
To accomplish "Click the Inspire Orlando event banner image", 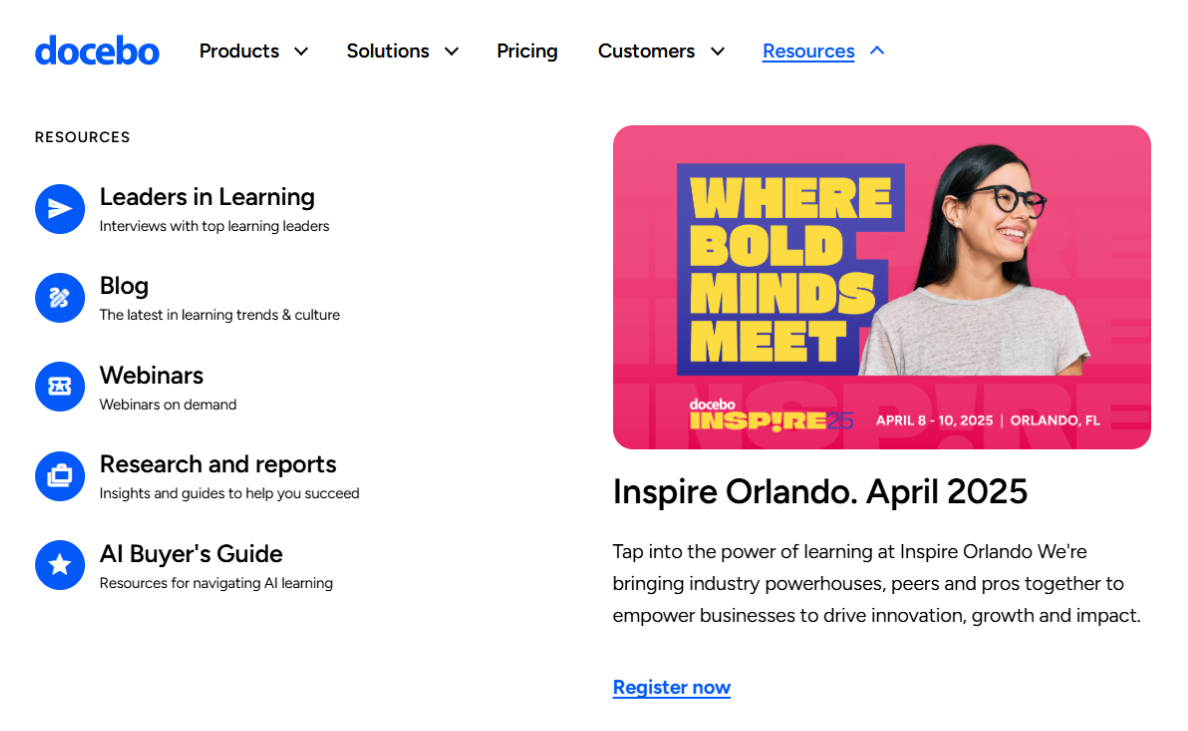I will pos(882,287).
